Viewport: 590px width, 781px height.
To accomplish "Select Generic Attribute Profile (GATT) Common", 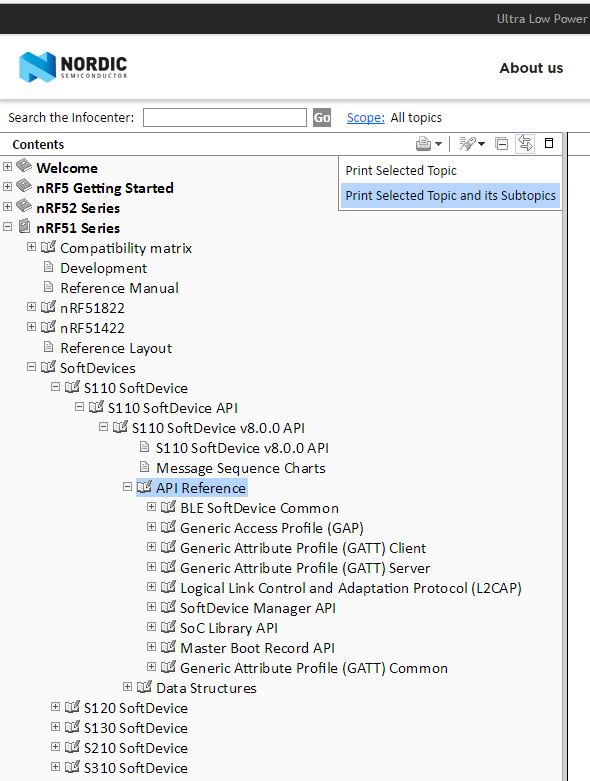I will [x=314, y=668].
